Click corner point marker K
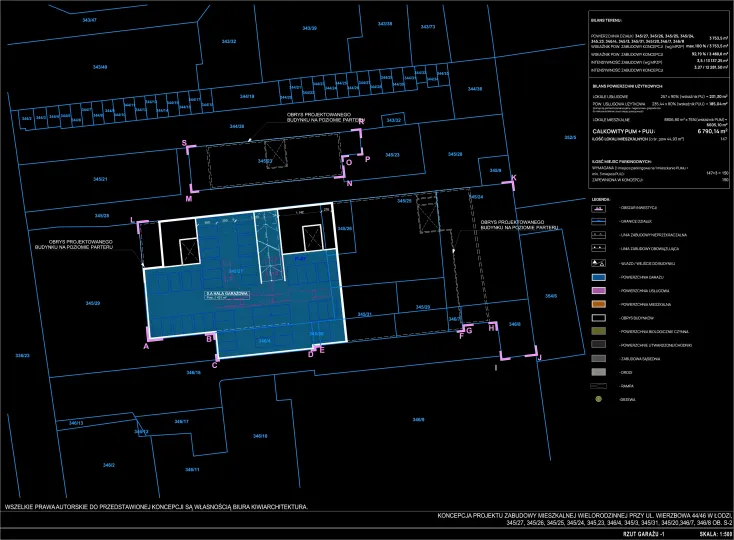Screen dimensions: 734x540 514,178
